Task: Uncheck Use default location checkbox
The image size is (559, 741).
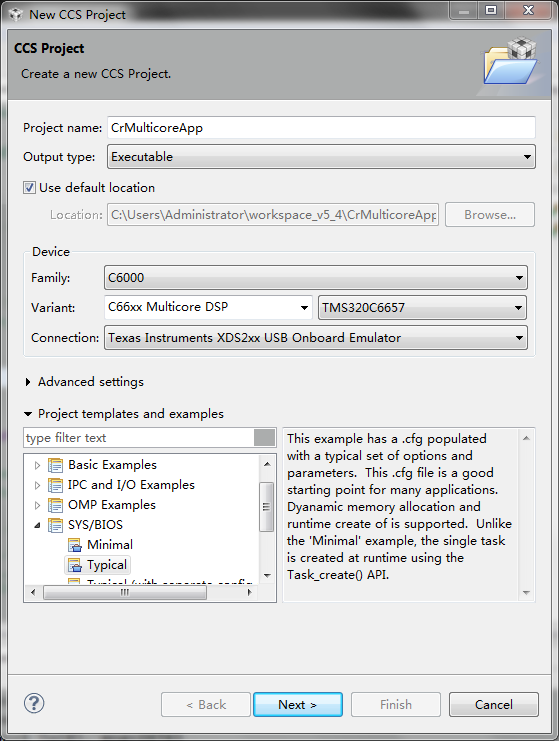Action: click(x=29, y=188)
